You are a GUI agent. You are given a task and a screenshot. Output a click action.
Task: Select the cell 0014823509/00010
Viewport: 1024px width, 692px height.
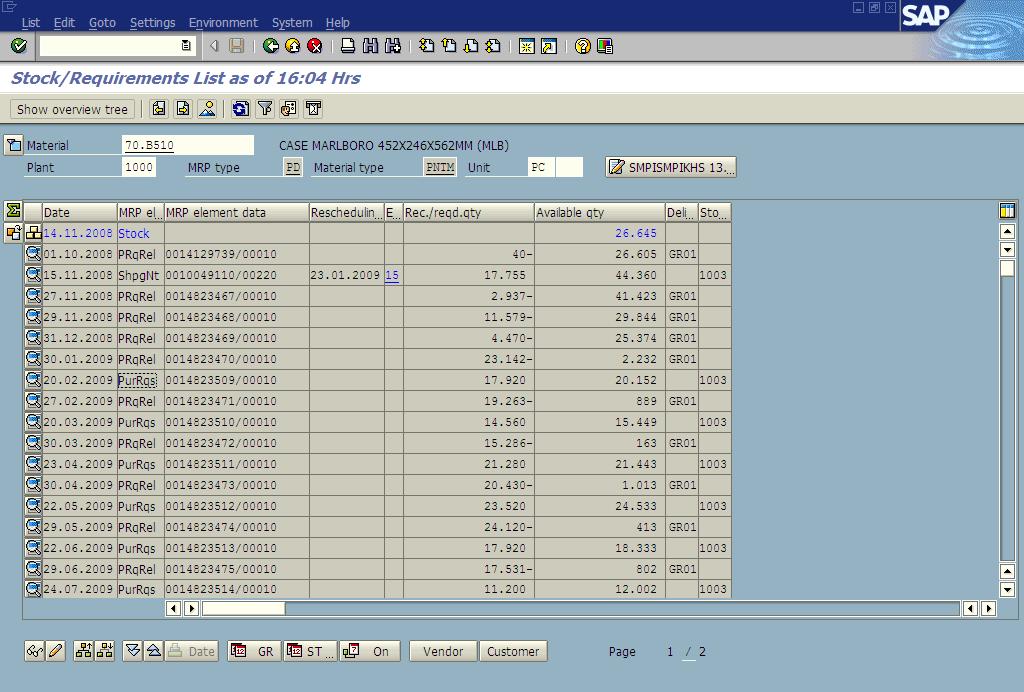coord(236,380)
